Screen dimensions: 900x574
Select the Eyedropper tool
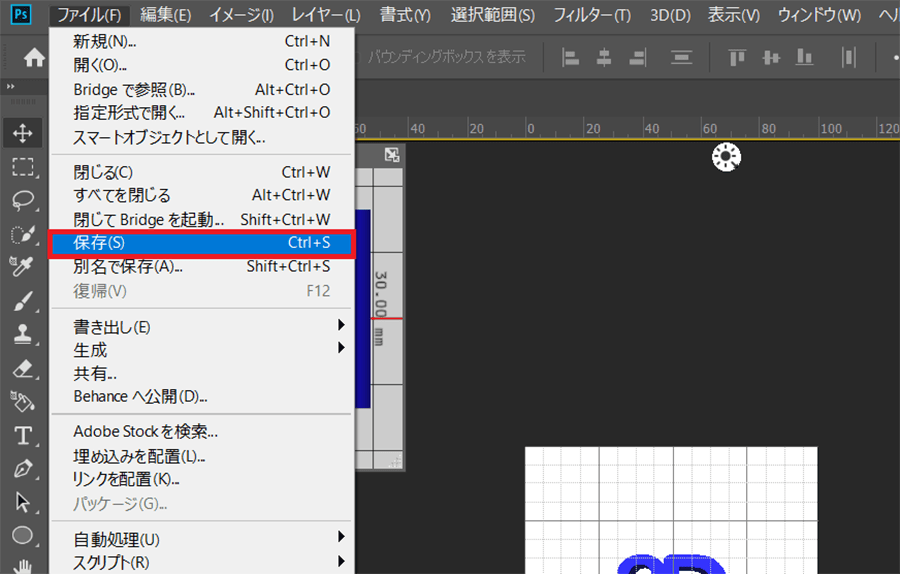coord(22,267)
